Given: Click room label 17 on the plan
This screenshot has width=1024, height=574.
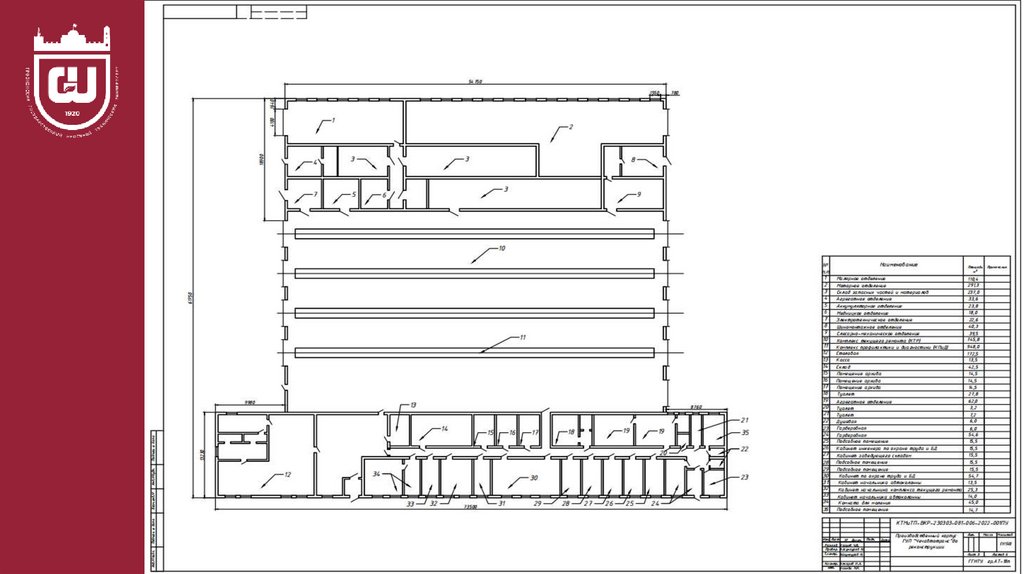Looking at the screenshot, I should pos(535,432).
